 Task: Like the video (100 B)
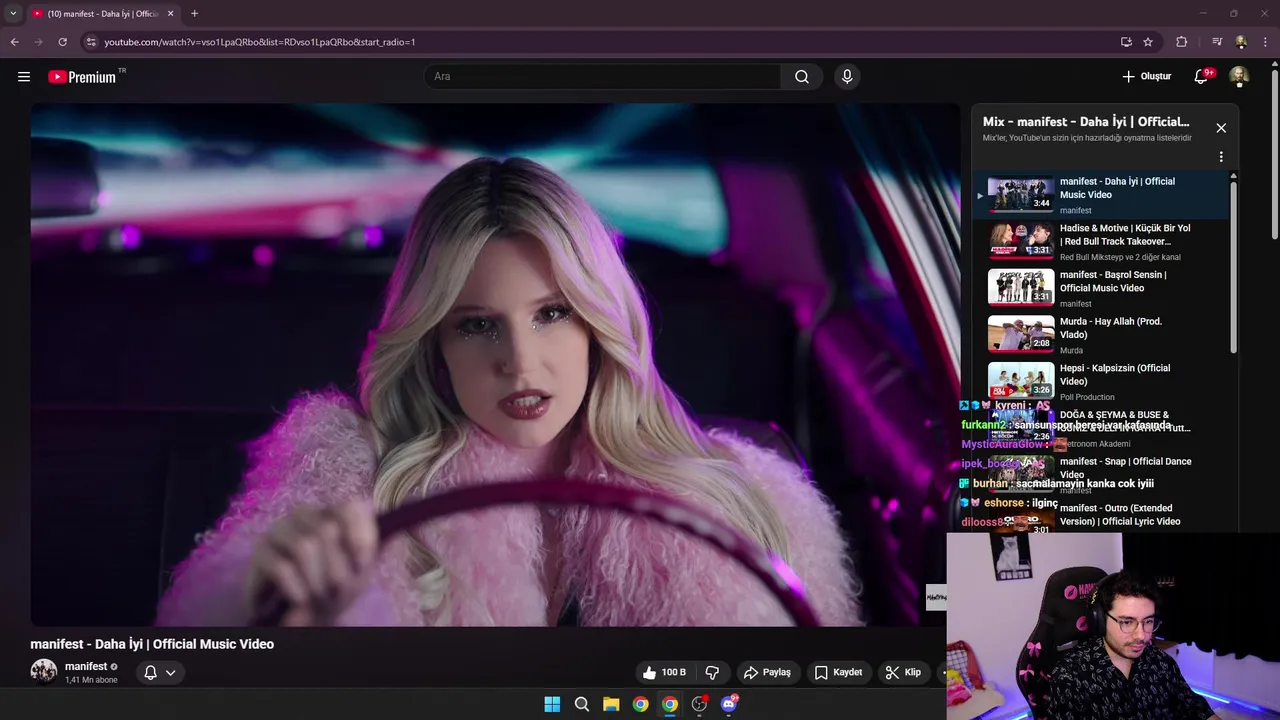point(665,672)
